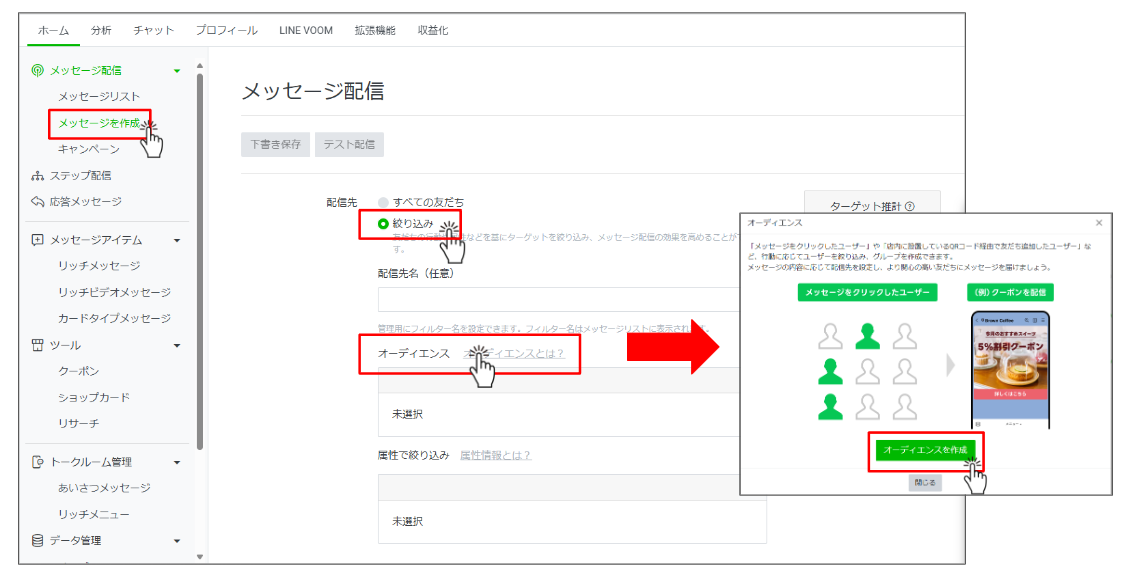Open the 分析 tab
Image resolution: width=1125 pixels, height=579 pixels.
coord(101,30)
